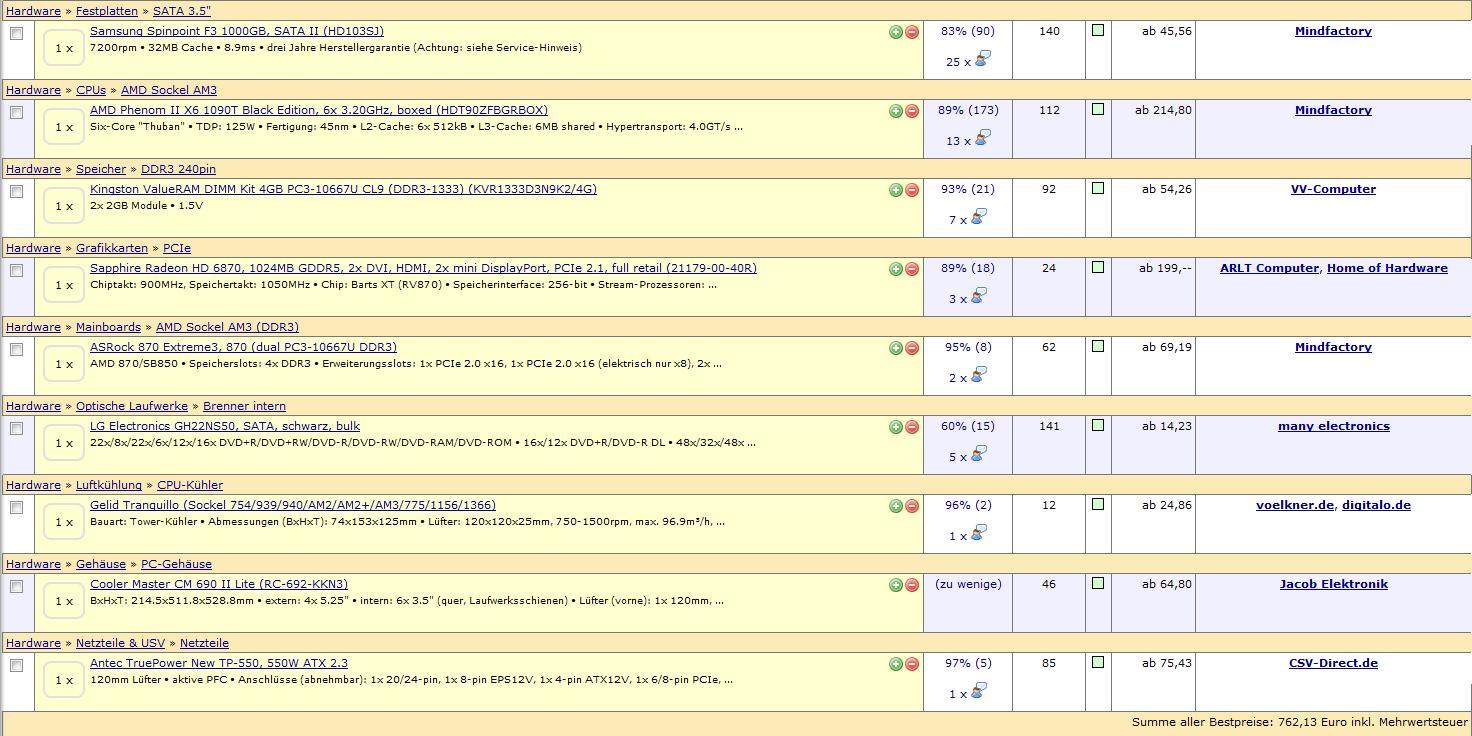This screenshot has height=736, width=1472.
Task: Open user comments icon for Sapphire Radeon (3 x)
Action: [979, 296]
